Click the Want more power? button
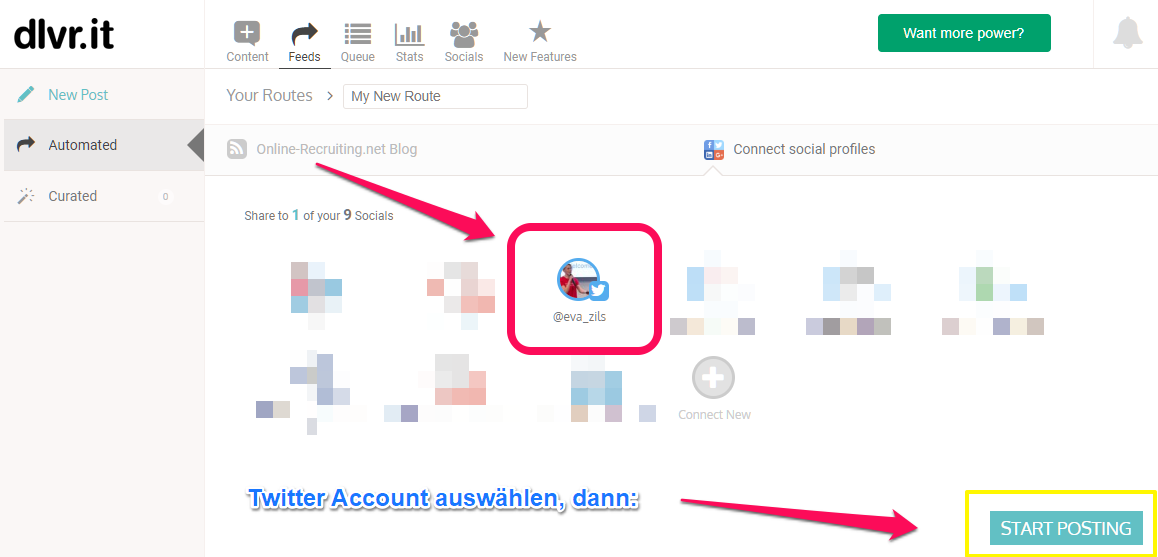 tap(964, 33)
